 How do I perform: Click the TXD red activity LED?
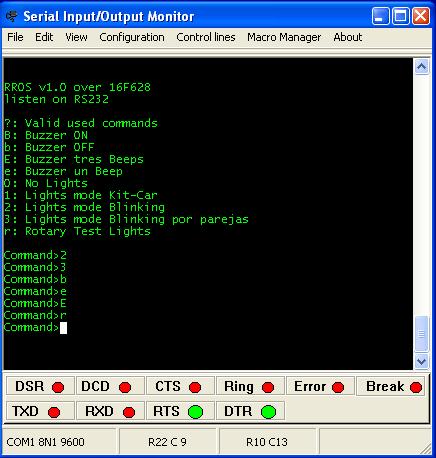pos(54,412)
